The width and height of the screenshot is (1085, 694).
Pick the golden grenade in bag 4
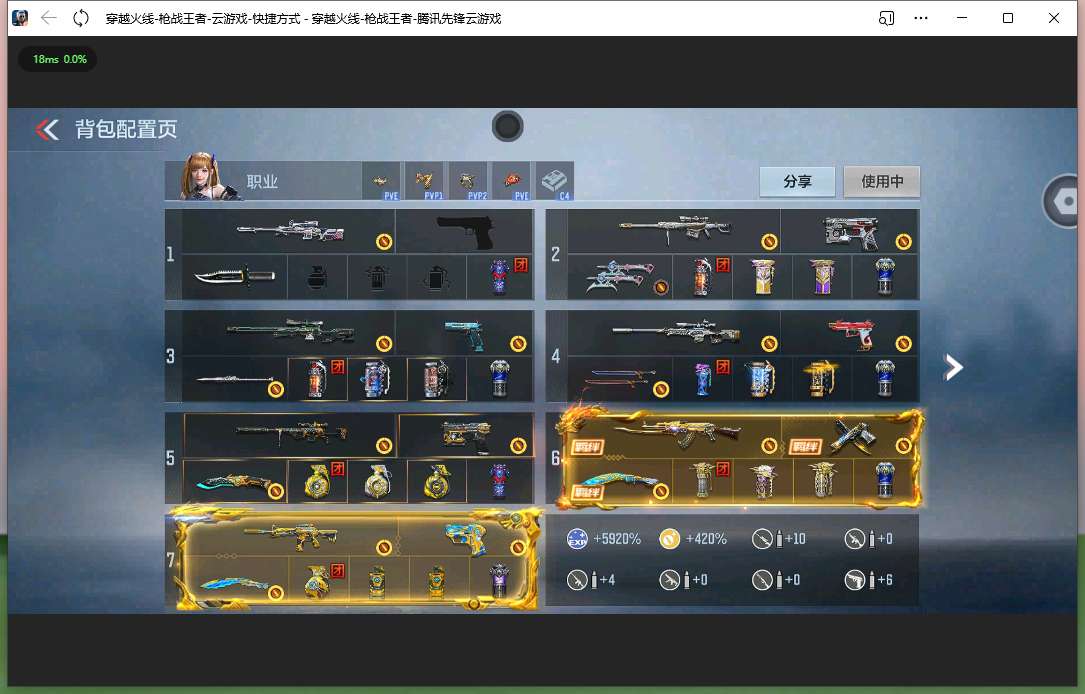point(823,379)
